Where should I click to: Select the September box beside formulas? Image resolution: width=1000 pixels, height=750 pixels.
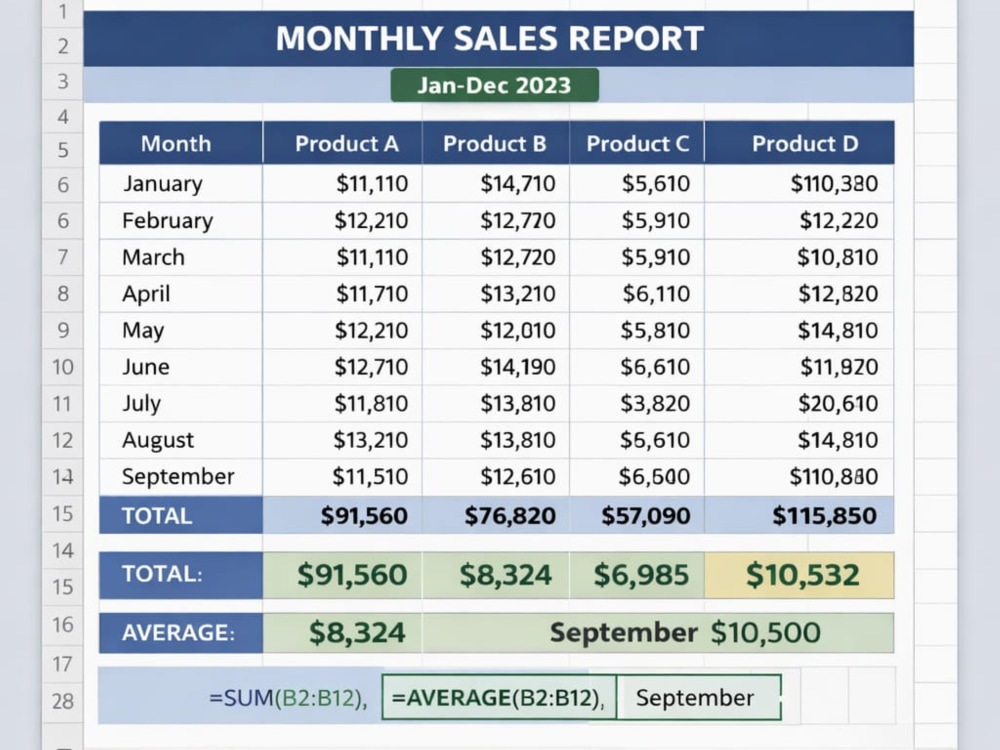point(699,697)
